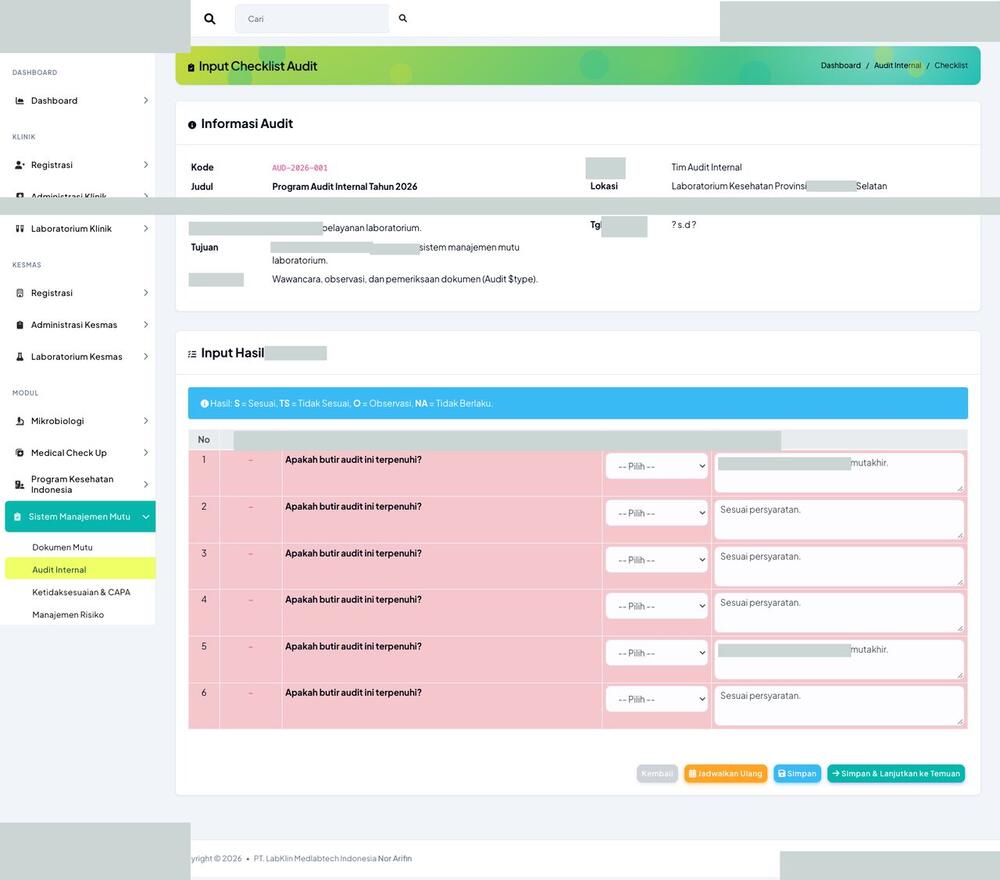Expand Laboratorium Klinik chevron
Screen dimensions: 1000x880
tap(146, 229)
